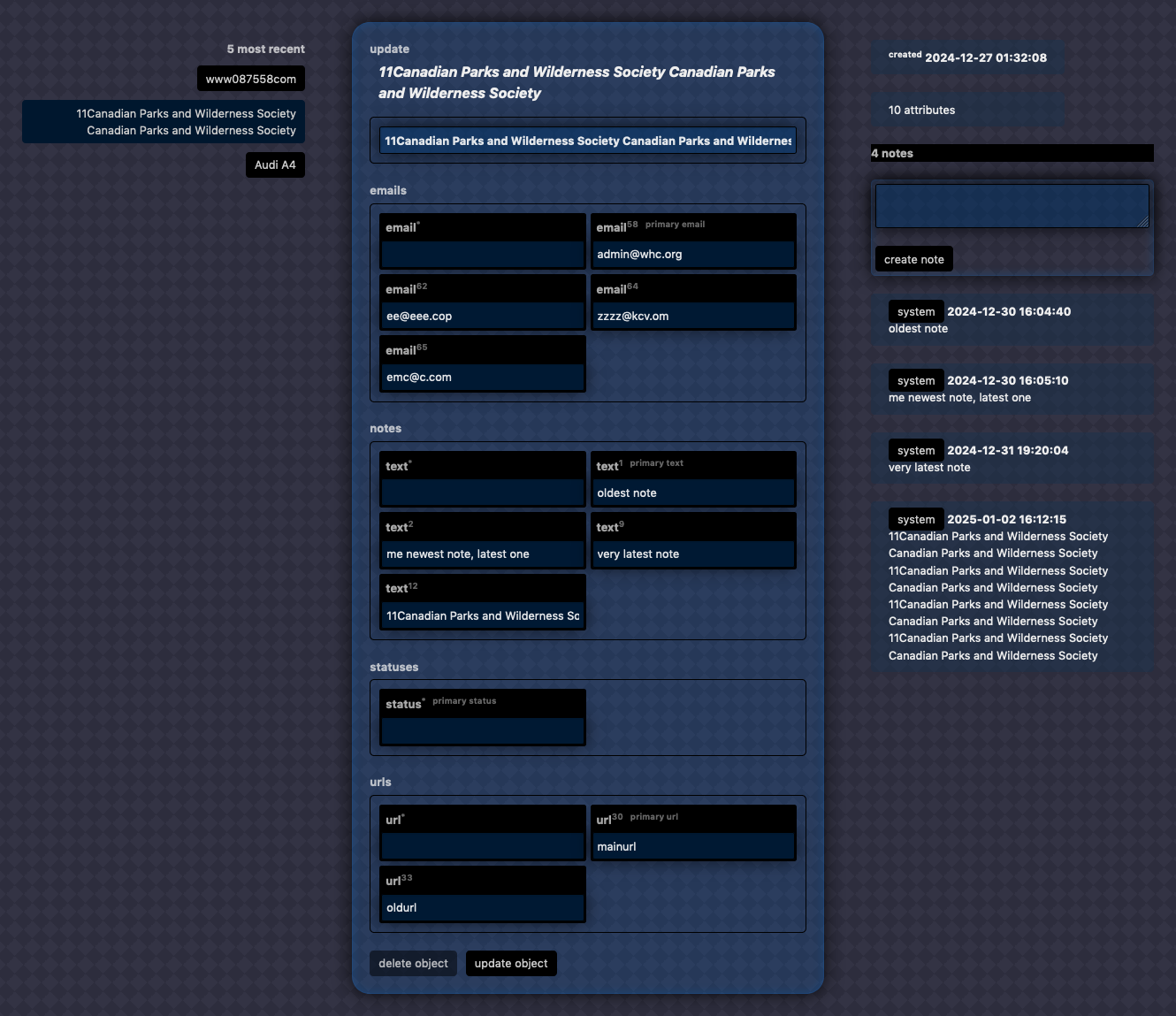Click note text 'oldest note' in right panel
The width and height of the screenshot is (1176, 1016).
[x=918, y=329]
